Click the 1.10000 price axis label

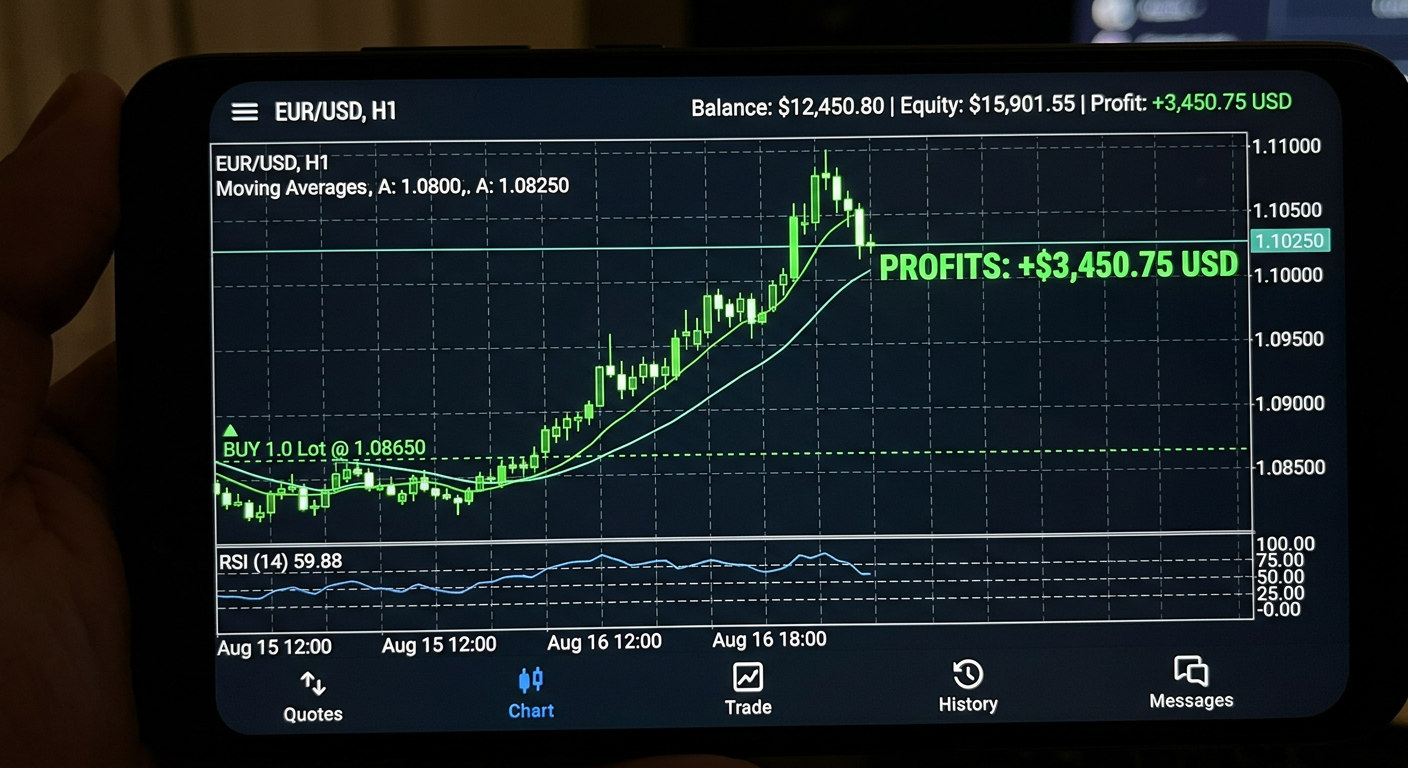[x=1288, y=274]
